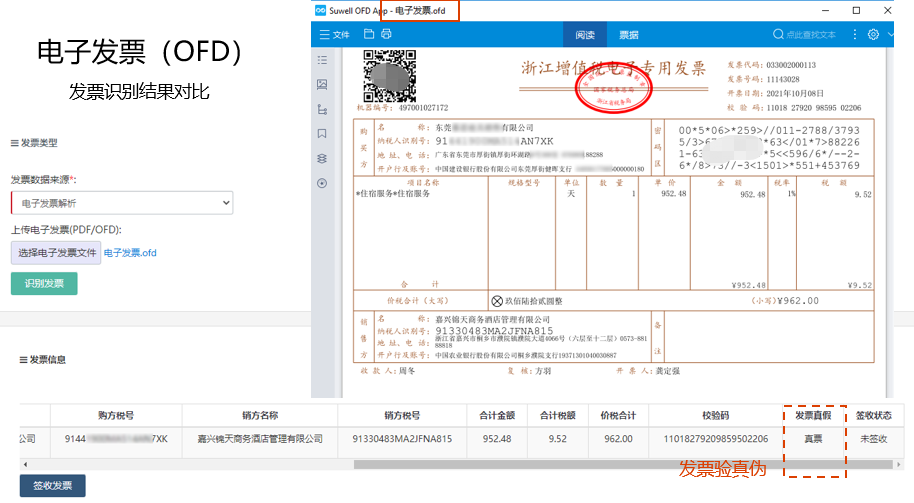This screenshot has width=914, height=503.
Task: Click the 销方名称 column header
Action: pos(260,415)
